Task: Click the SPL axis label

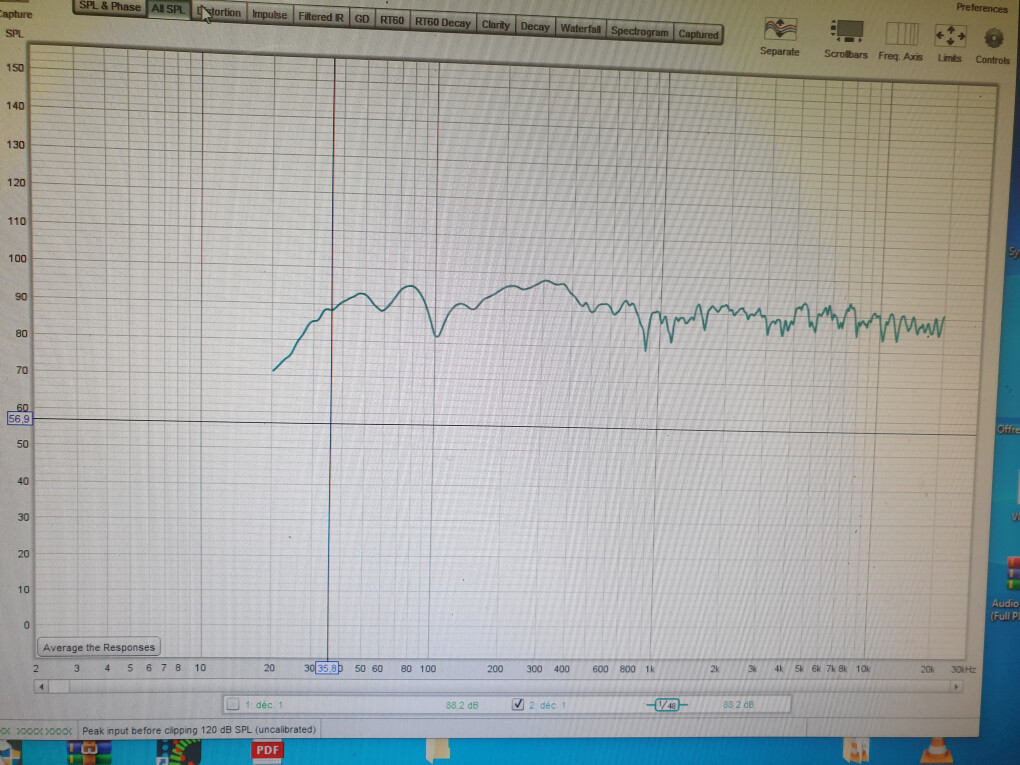Action: click(x=13, y=33)
